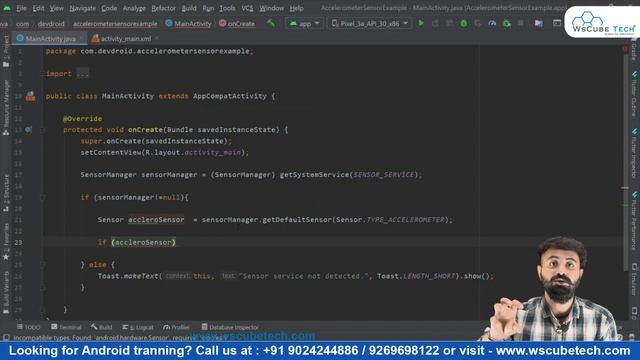Image resolution: width=640 pixels, height=360 pixels.
Task: Collapse the else block fold marker
Action: coord(42,265)
